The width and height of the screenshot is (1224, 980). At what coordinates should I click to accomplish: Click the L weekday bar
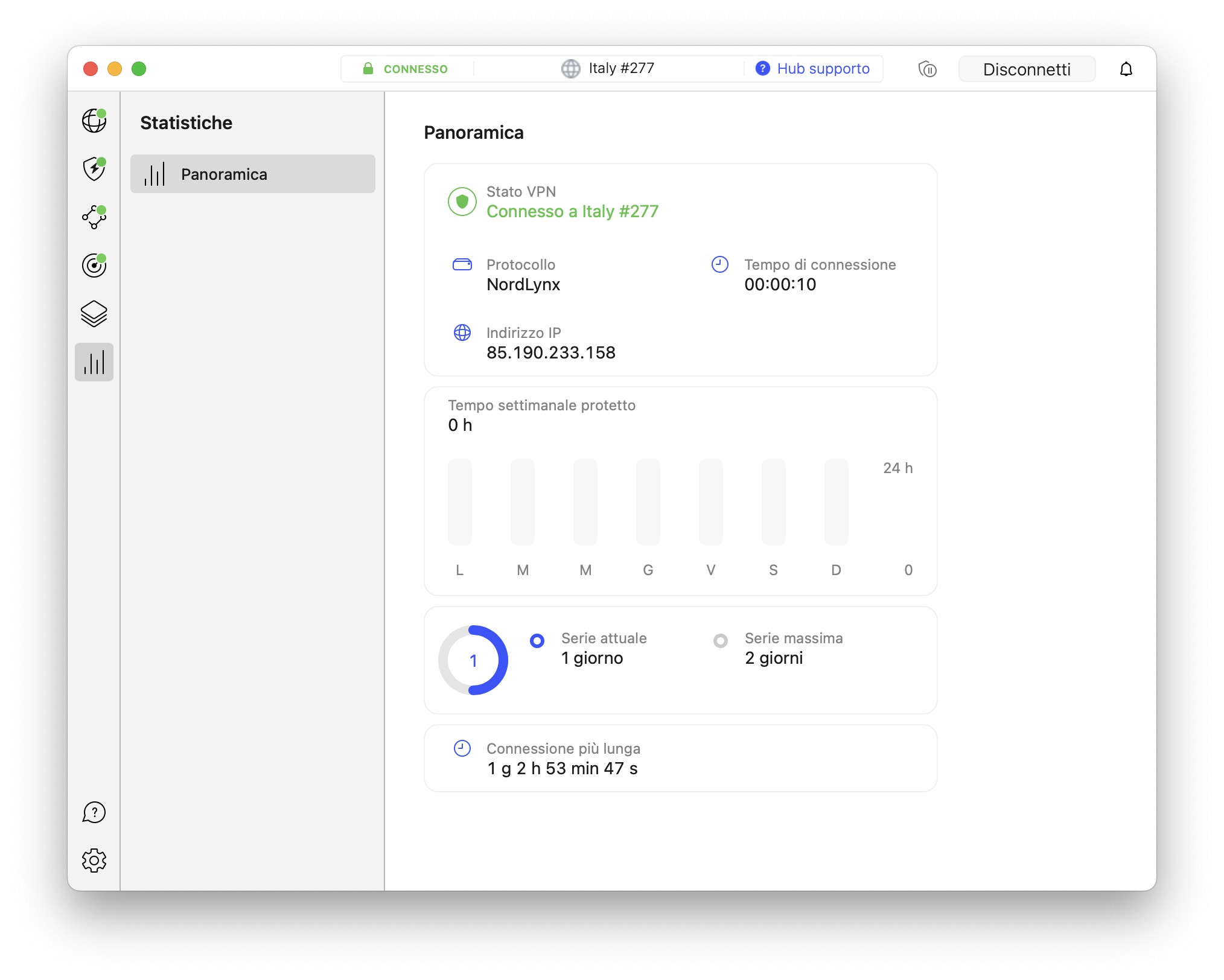pos(460,502)
